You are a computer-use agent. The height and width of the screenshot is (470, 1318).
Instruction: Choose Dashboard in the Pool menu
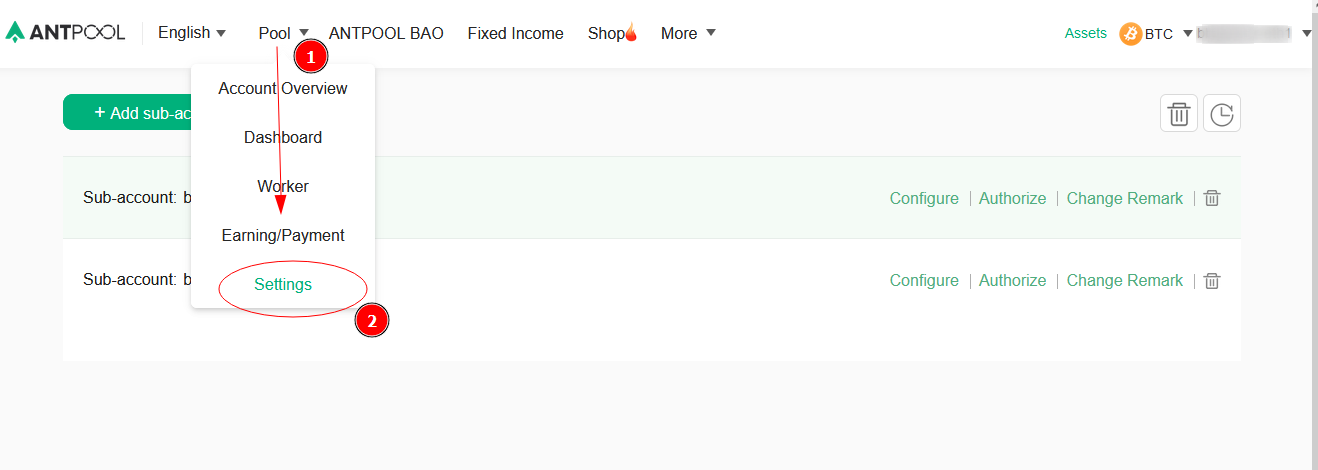pos(283,137)
